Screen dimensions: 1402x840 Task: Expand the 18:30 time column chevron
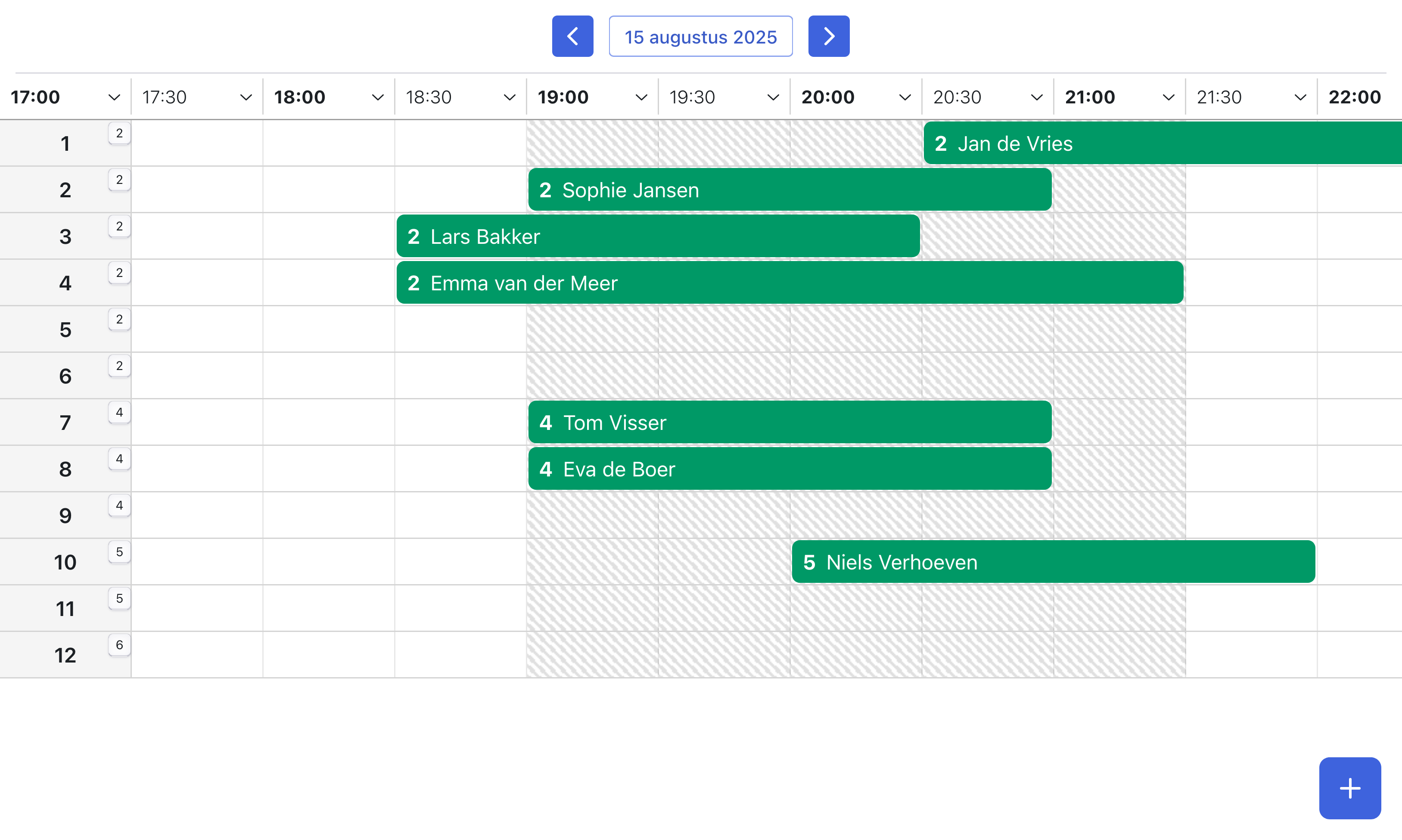[509, 97]
